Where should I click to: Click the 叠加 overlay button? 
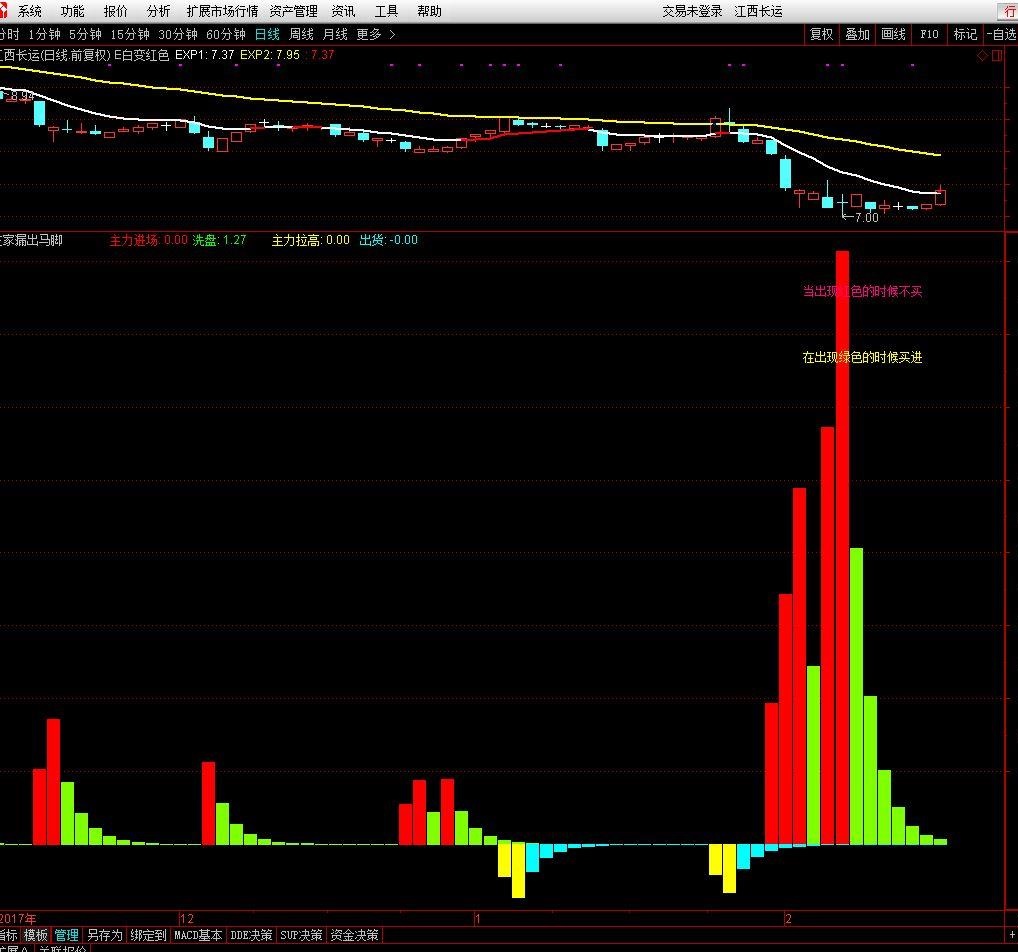[x=857, y=34]
